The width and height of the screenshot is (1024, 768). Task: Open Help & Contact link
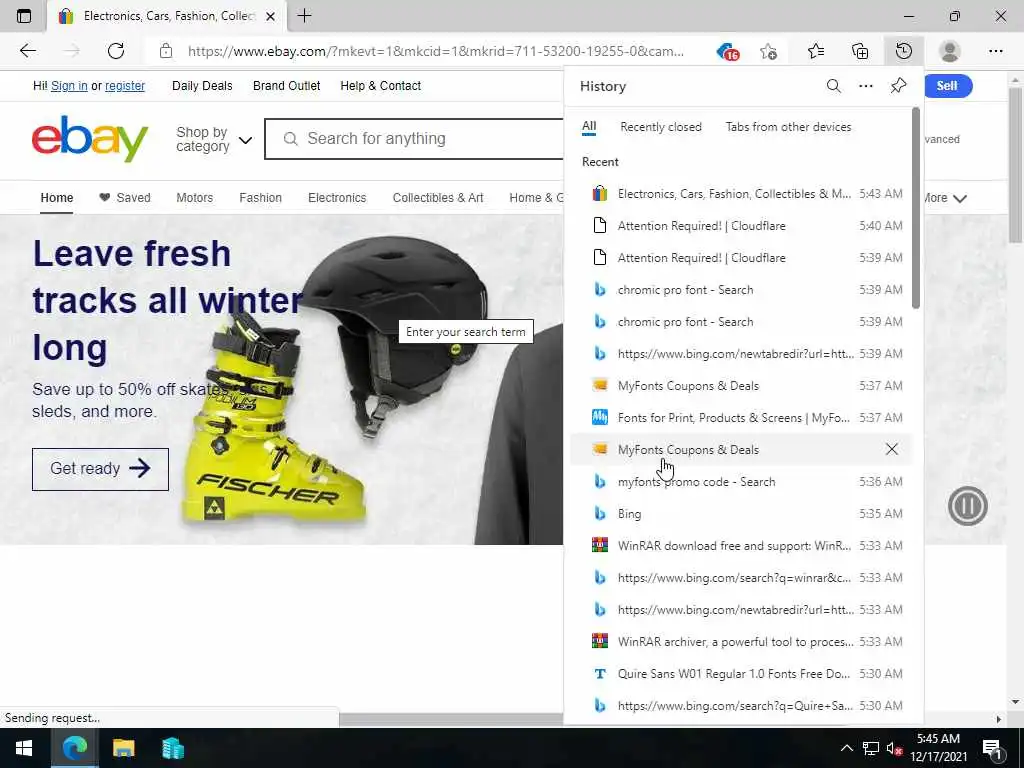(x=381, y=86)
